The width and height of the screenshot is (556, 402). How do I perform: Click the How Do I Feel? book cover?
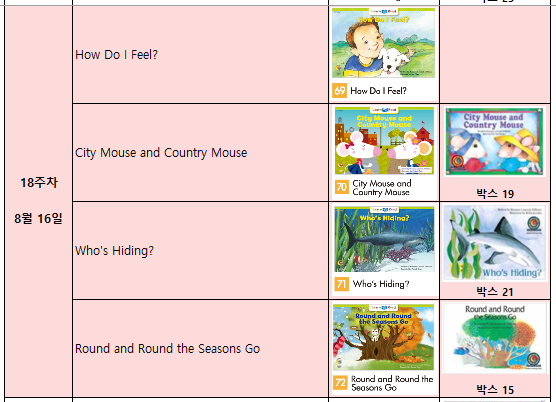coord(383,43)
